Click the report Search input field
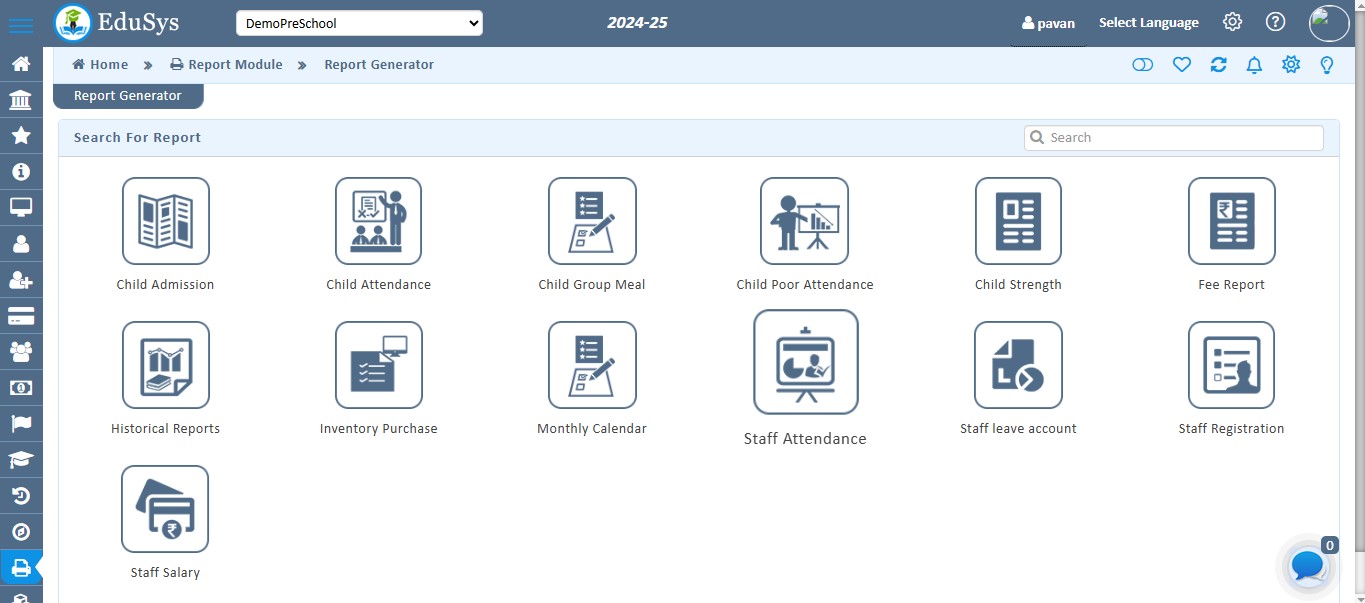This screenshot has width=1365, height=603. point(1173,137)
